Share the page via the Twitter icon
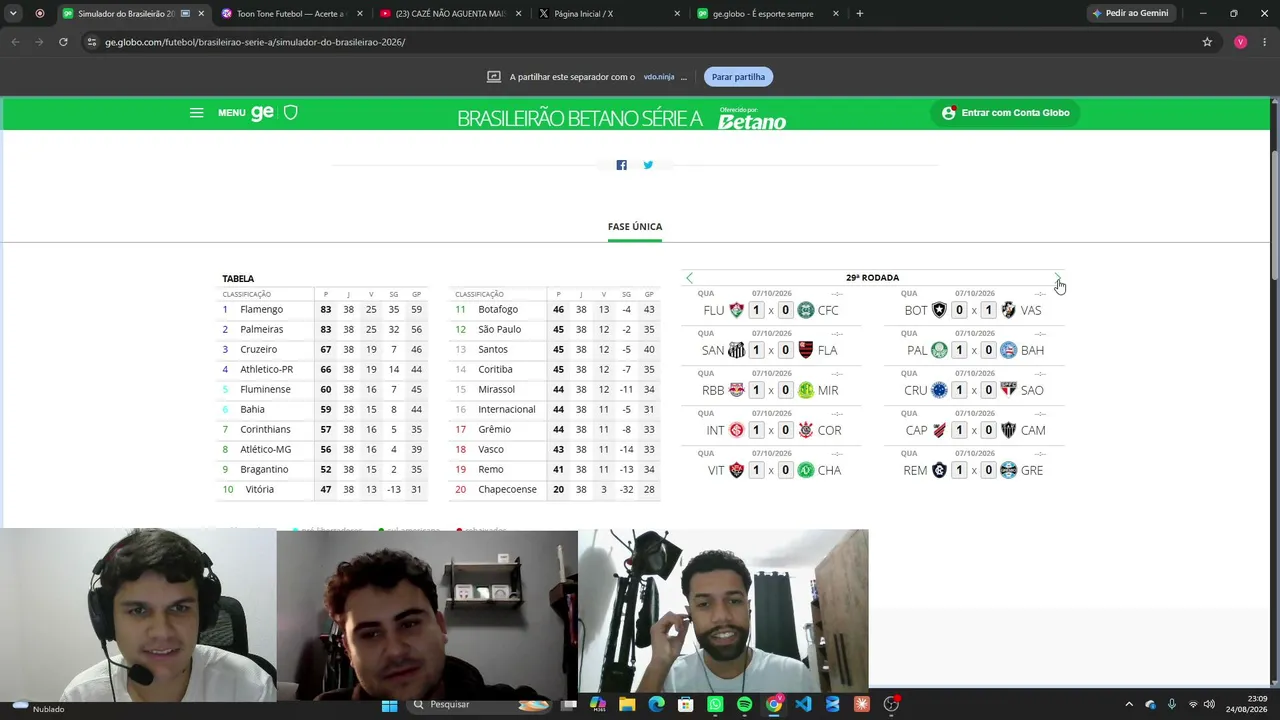 648,165
